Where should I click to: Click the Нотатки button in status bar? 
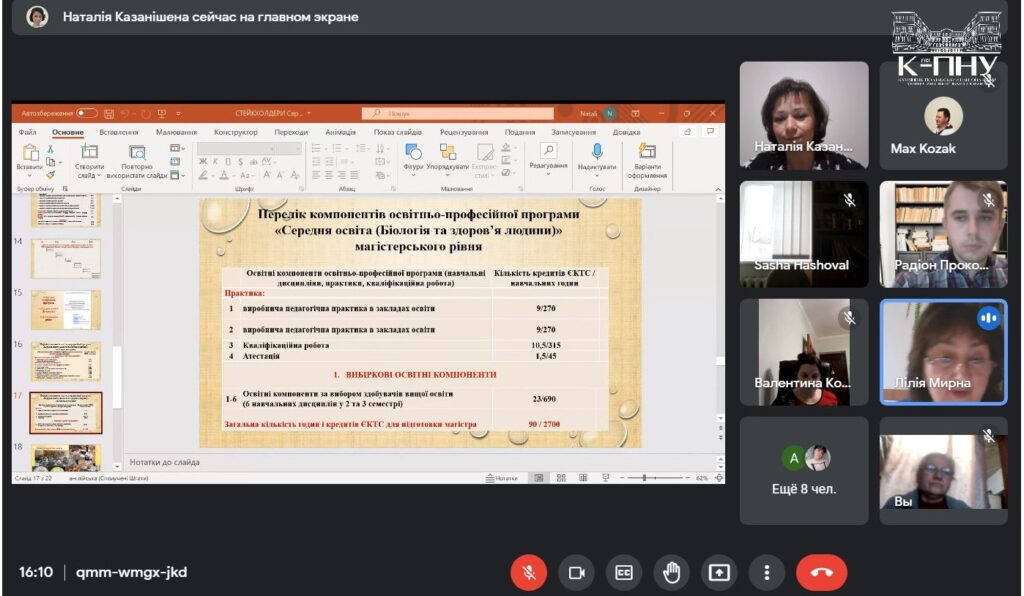(x=501, y=478)
